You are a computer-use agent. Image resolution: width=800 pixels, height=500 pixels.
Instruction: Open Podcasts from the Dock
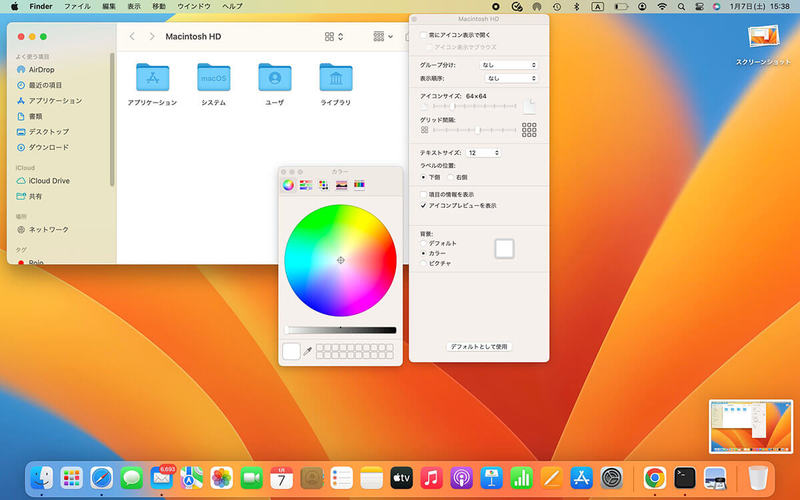pos(461,478)
